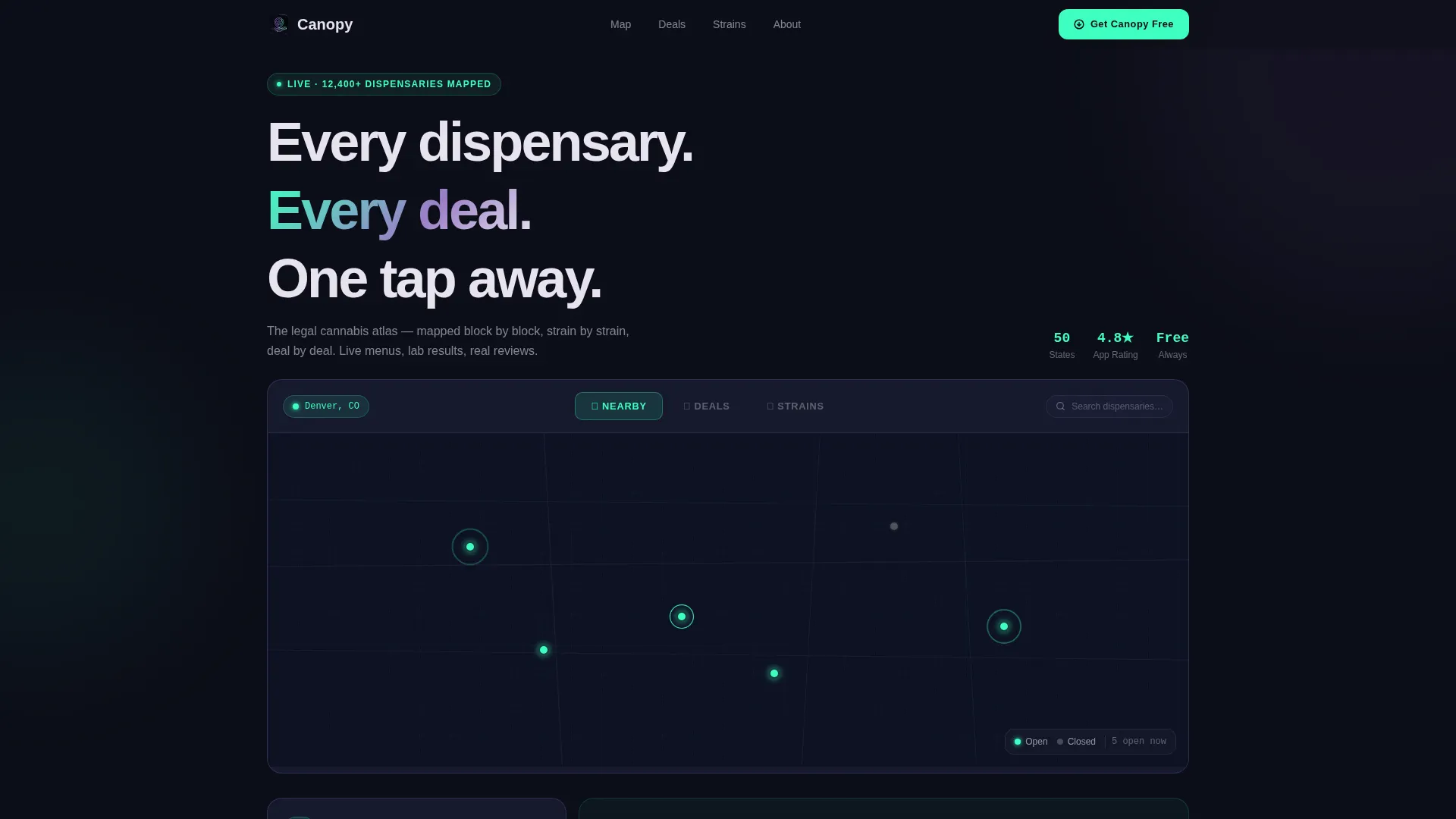
Task: Click the download icon in Get Canopy Free
Action: [x=1079, y=24]
